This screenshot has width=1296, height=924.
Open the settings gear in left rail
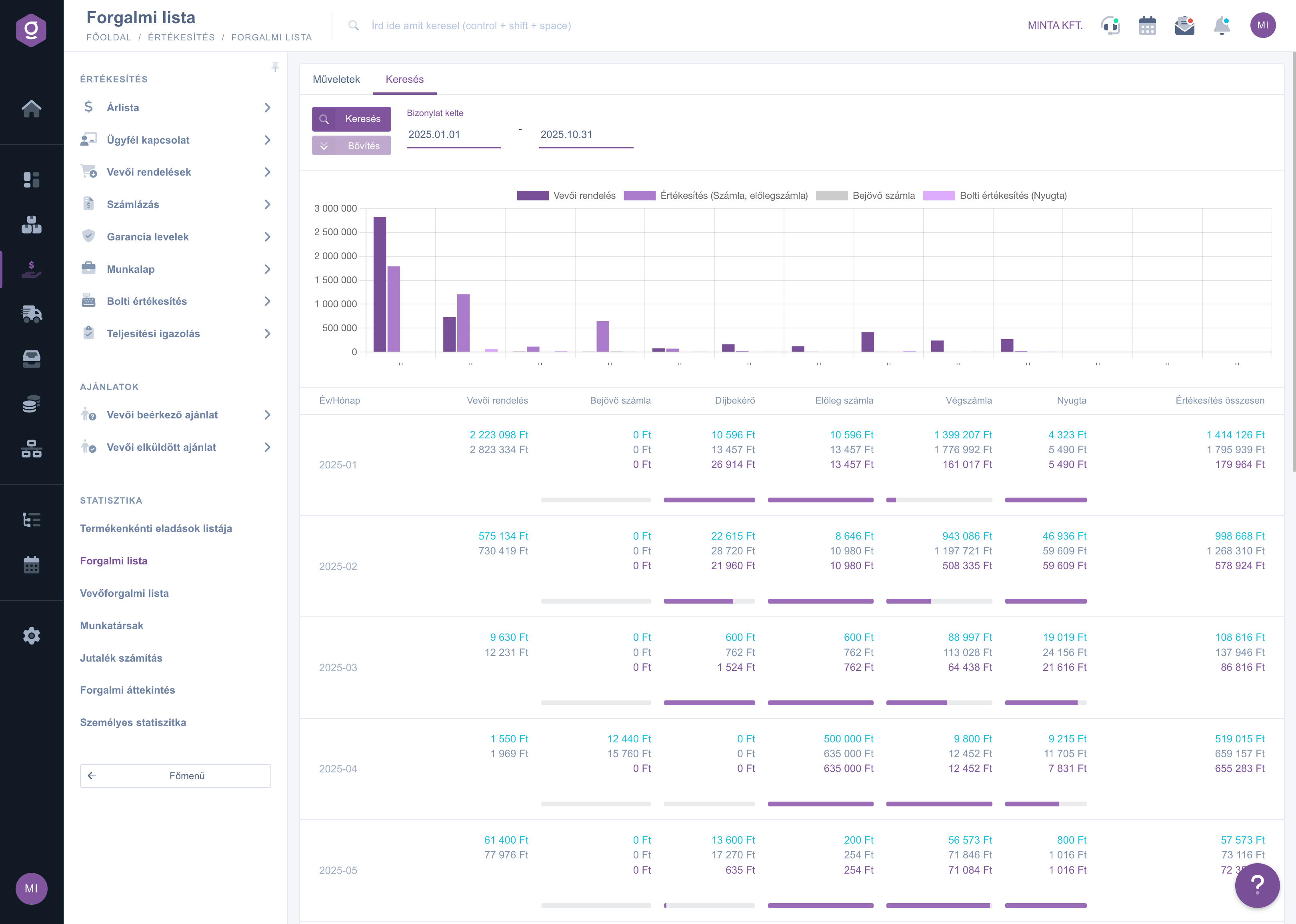[31, 636]
